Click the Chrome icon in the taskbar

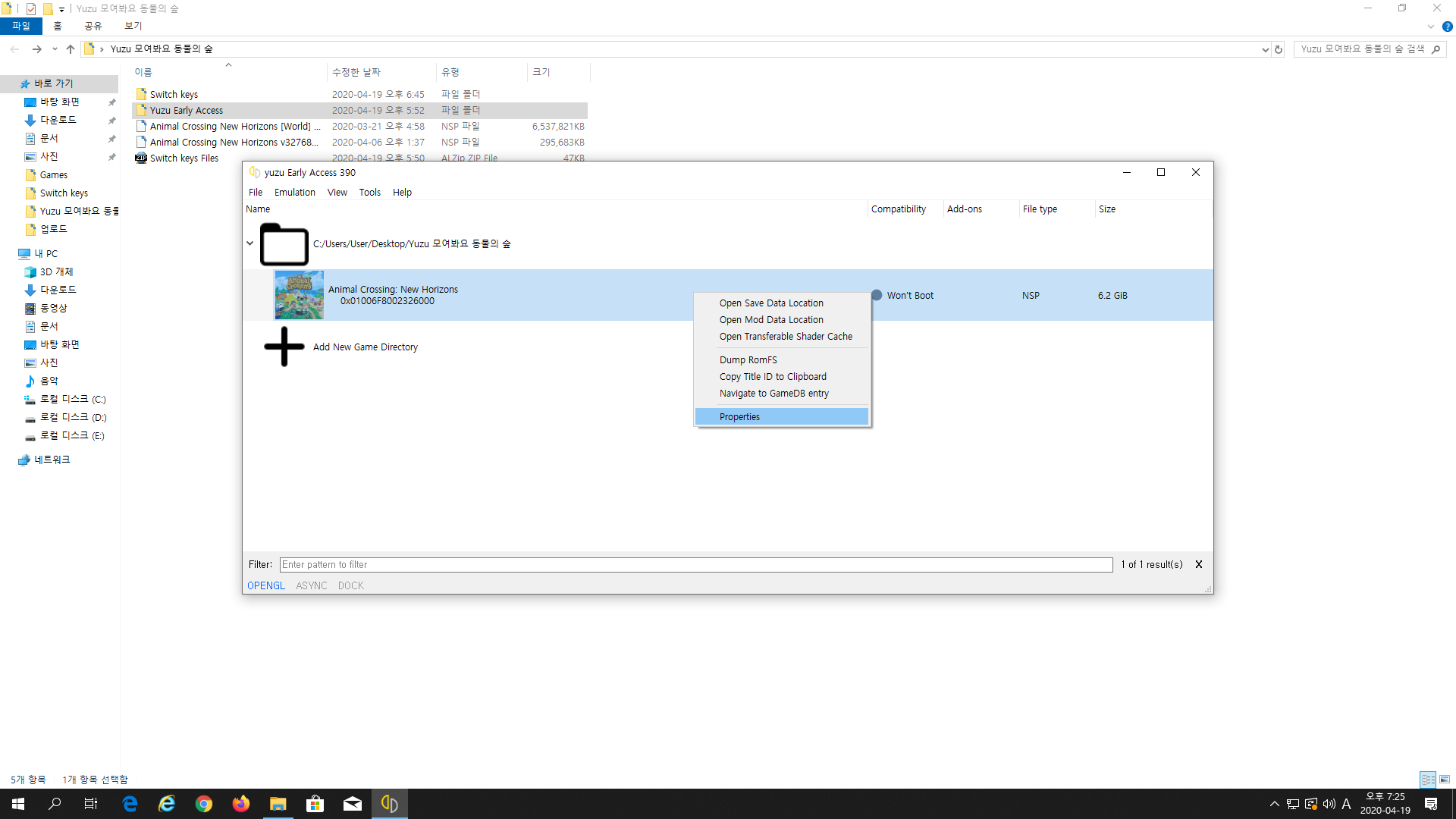coord(203,804)
